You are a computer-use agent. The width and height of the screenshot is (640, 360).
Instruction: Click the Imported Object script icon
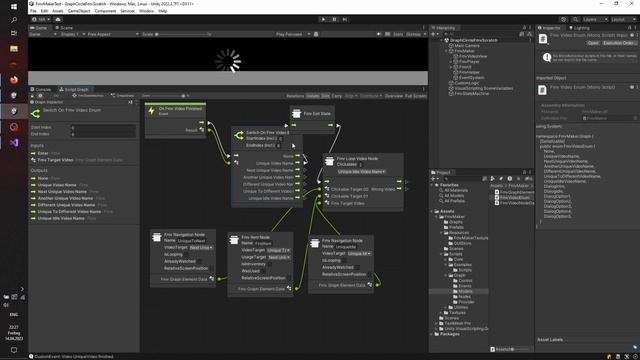(x=542, y=90)
